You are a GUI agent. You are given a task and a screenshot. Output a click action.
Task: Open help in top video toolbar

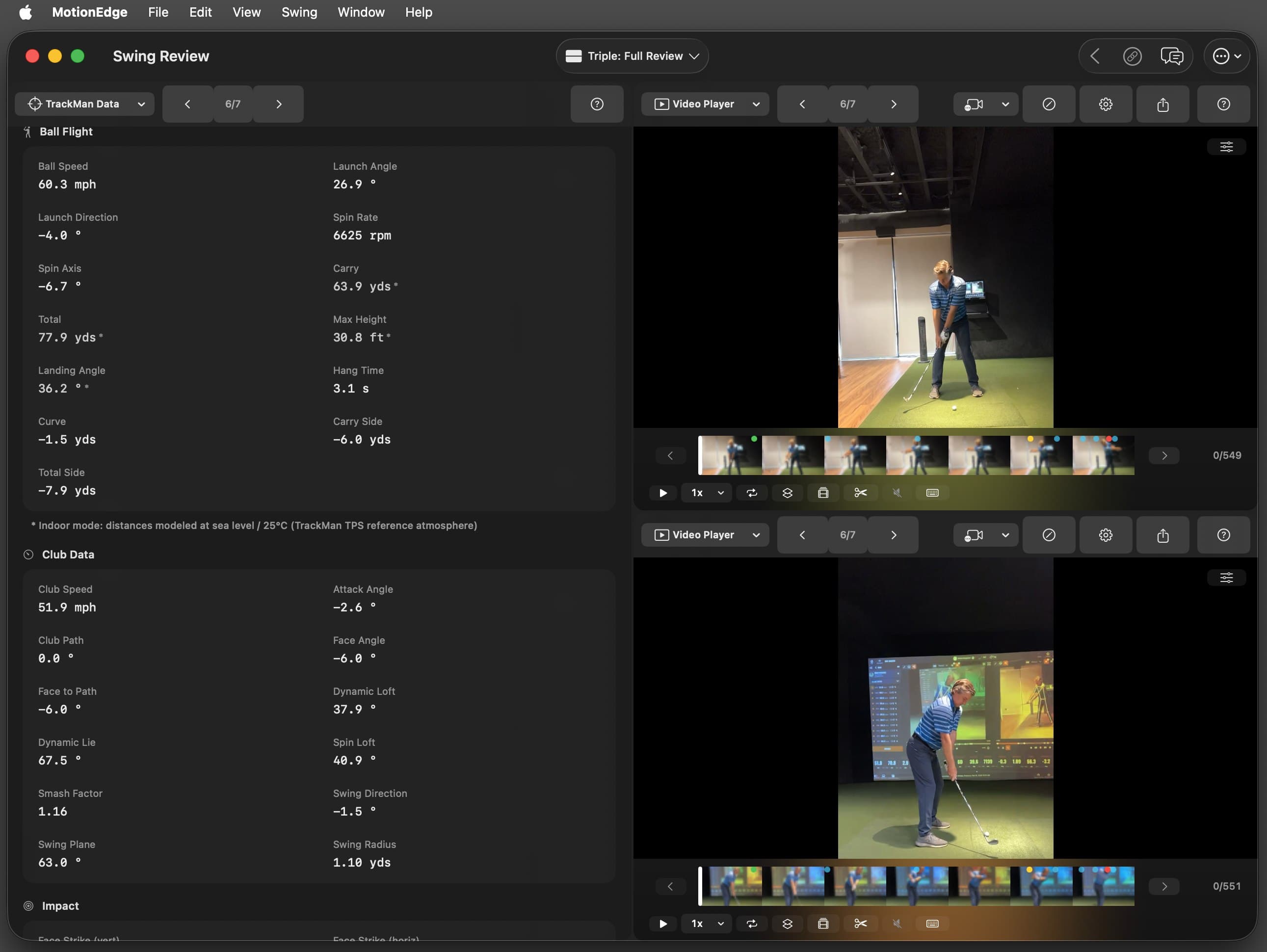1223,104
